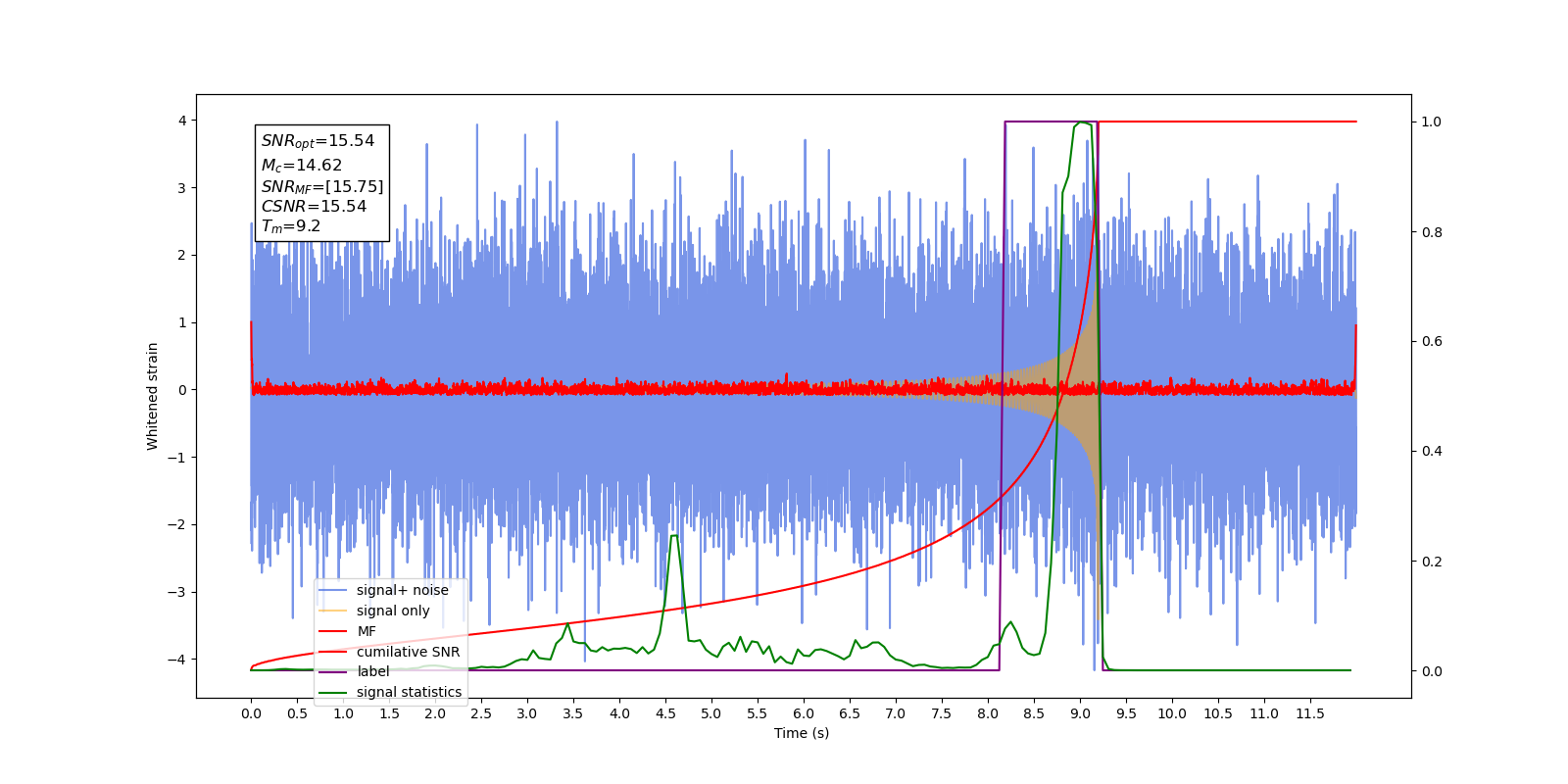Screen dimensions: 1568x784
Task: Click the x-axis tick label 6.0
Action: [804, 713]
